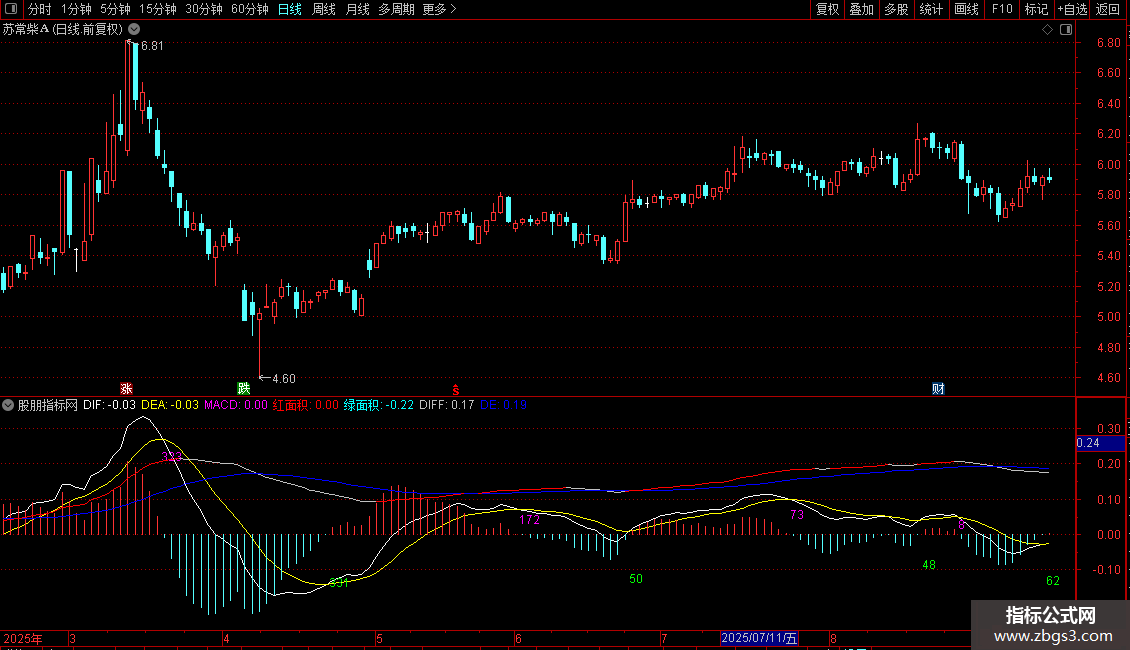This screenshot has width=1130, height=650.
Task: Select the 1分钟 period tab
Action: (x=76, y=9)
